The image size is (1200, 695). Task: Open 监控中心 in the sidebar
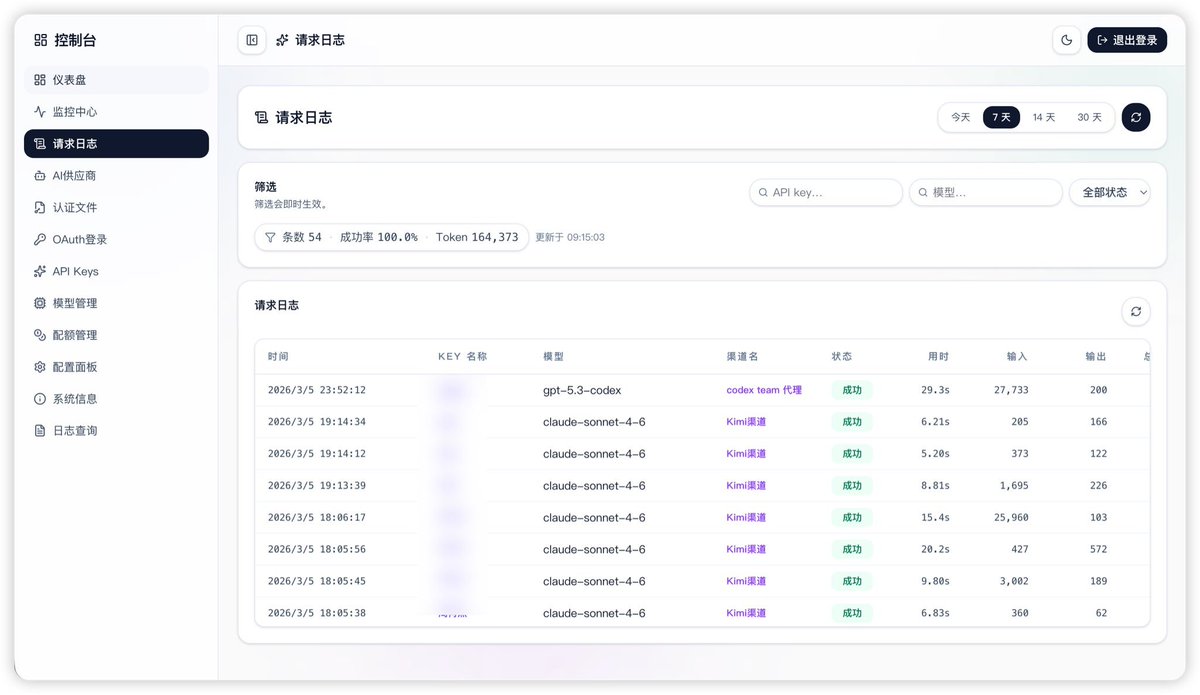[116, 112]
